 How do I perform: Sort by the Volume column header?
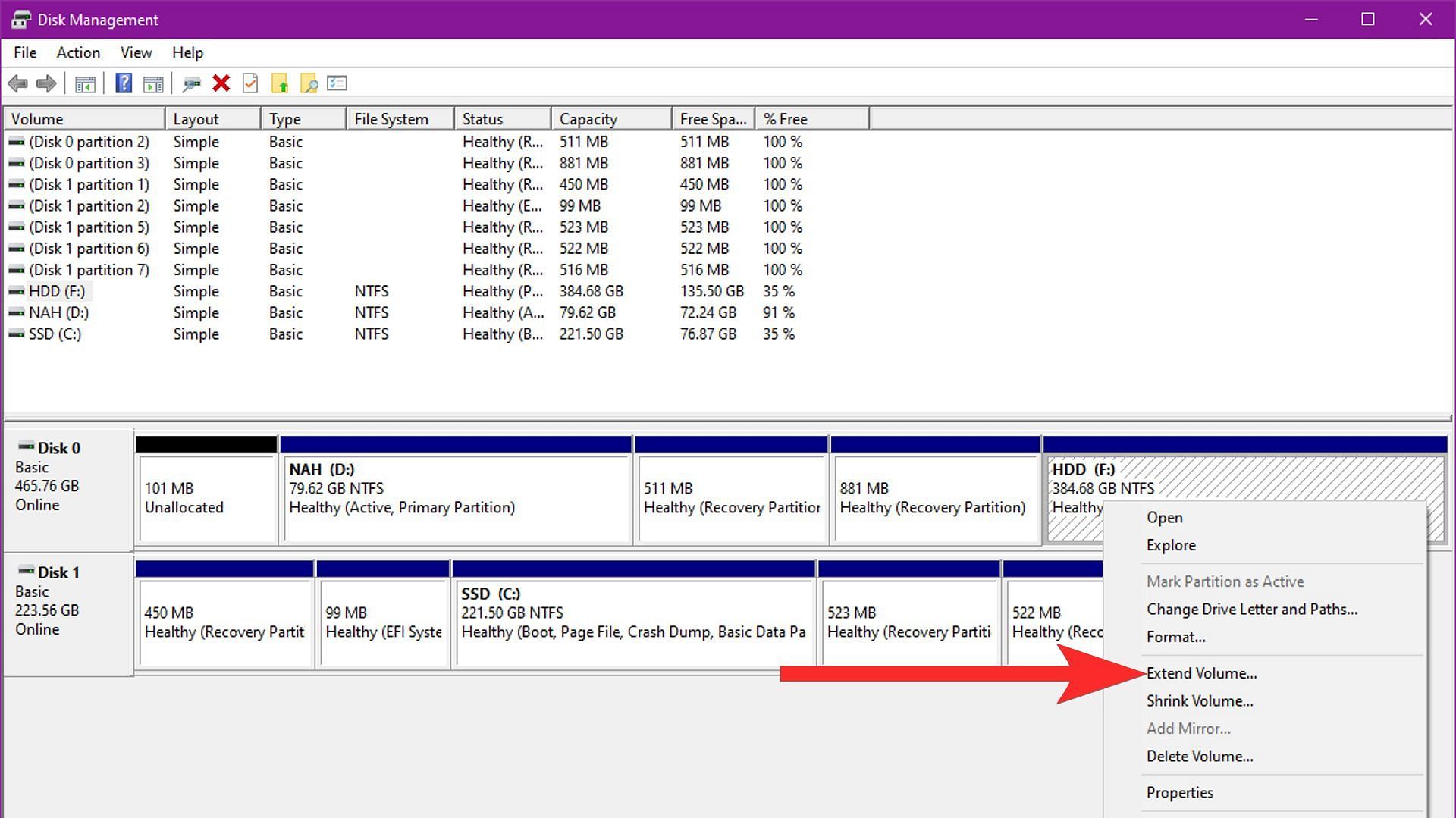pyautogui.click(x=85, y=119)
